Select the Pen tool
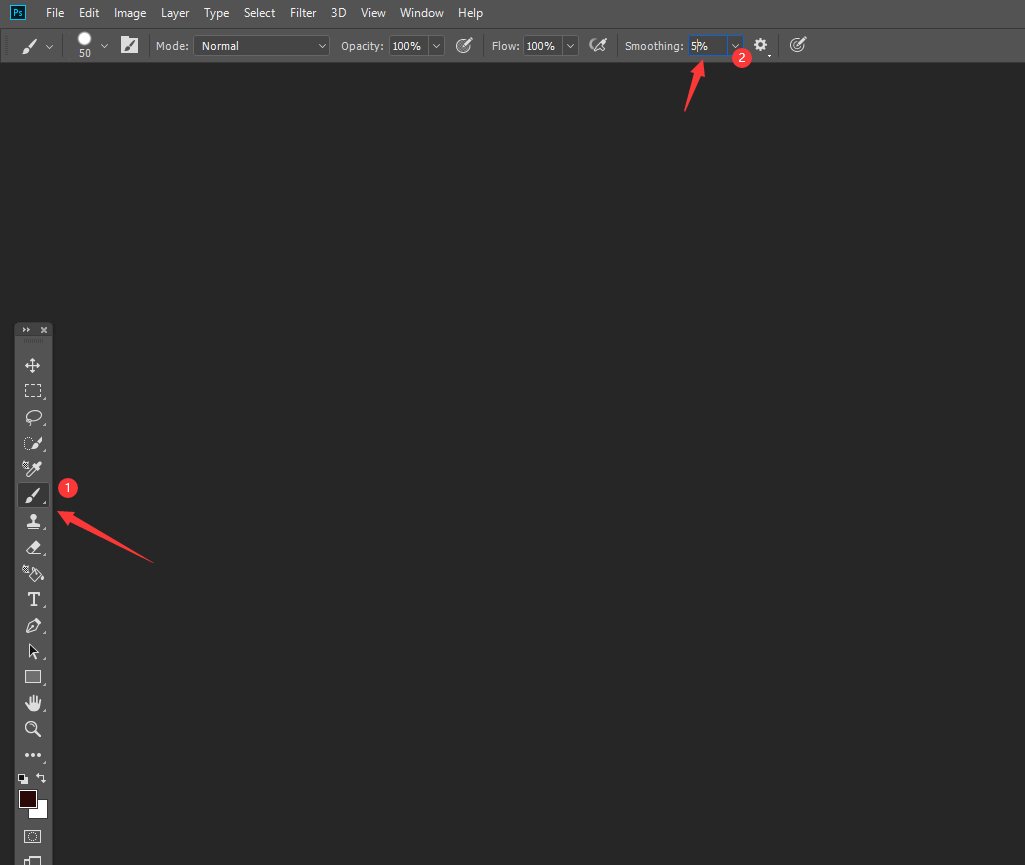This screenshot has width=1025, height=865. 33,626
